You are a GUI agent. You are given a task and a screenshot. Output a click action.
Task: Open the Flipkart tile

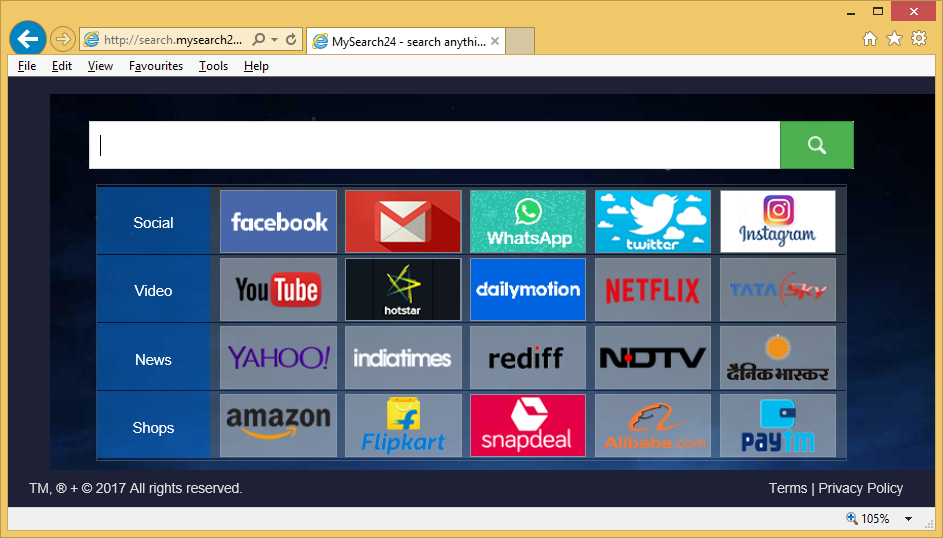coord(403,426)
